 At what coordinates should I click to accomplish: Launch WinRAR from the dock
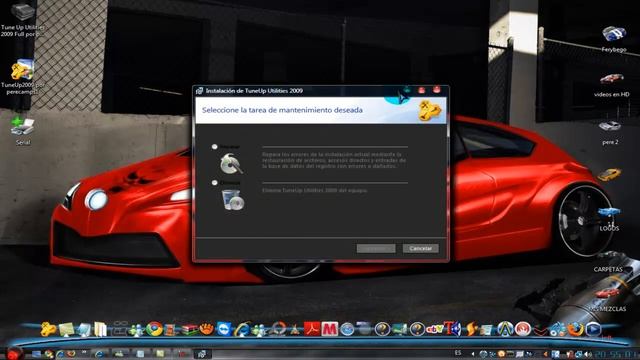[x=189, y=329]
